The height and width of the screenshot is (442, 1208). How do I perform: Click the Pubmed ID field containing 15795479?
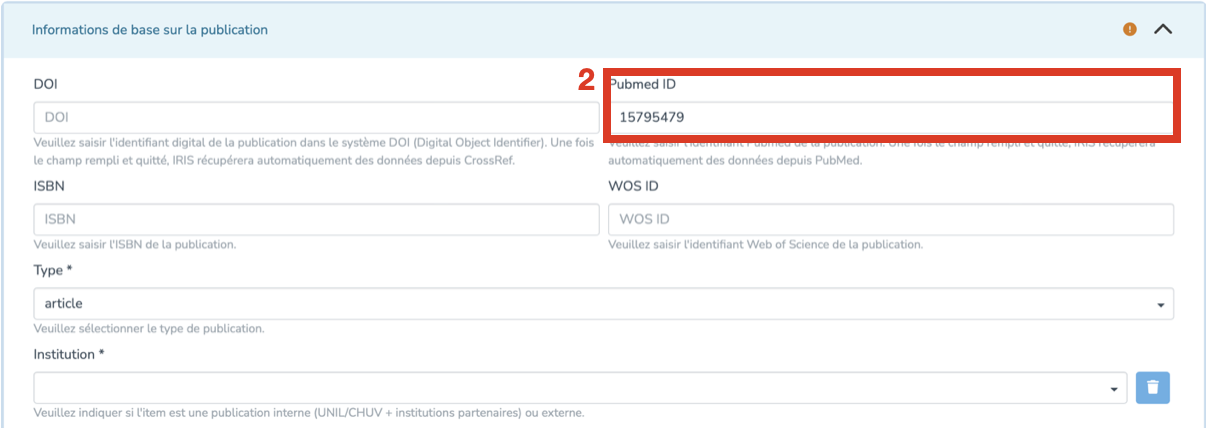coord(890,117)
